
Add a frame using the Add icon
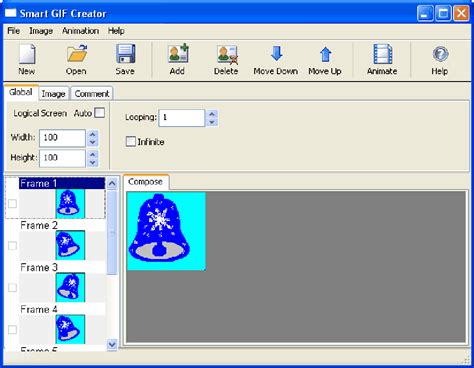tap(178, 53)
